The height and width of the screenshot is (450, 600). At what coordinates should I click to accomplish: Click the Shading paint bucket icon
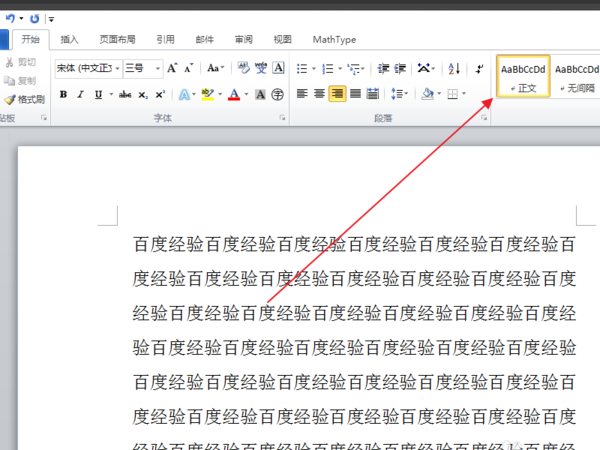(x=427, y=94)
